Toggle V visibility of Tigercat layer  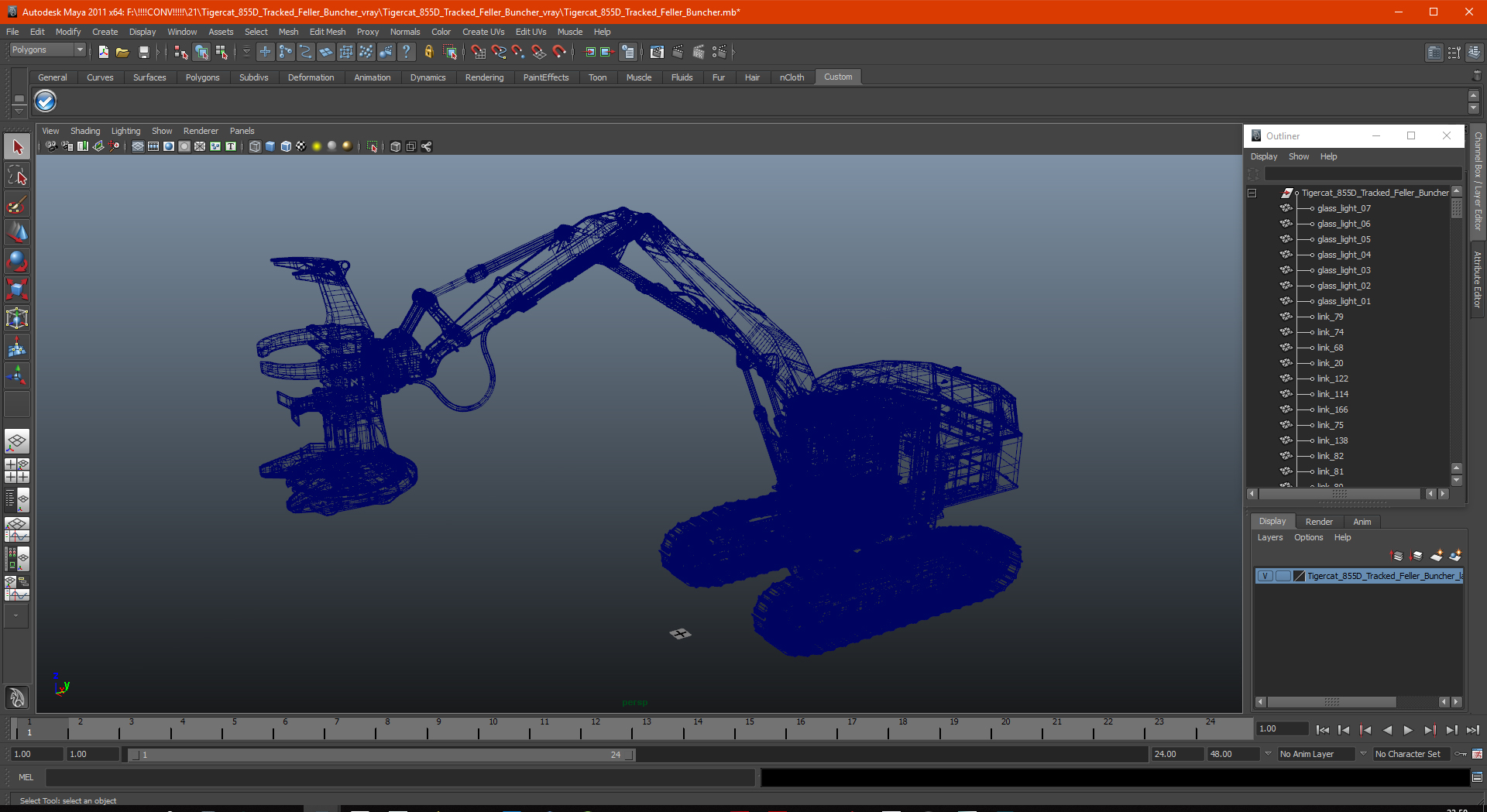(x=1265, y=576)
